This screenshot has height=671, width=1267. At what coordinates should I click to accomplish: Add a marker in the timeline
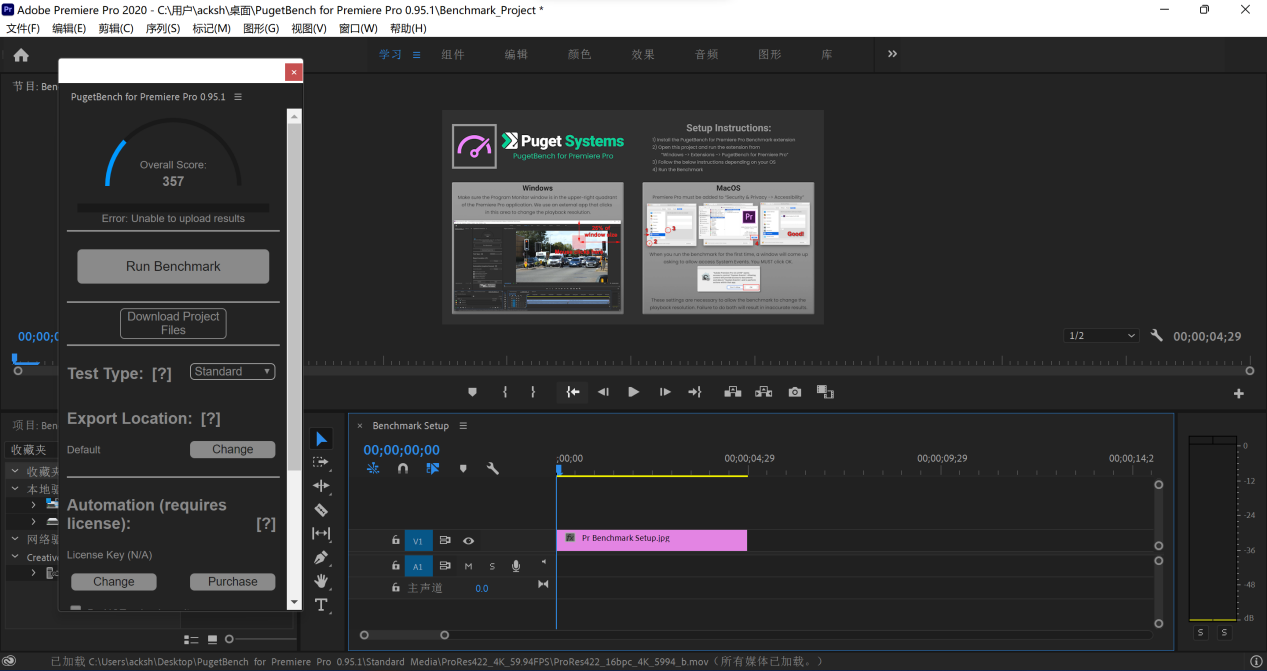tap(463, 468)
